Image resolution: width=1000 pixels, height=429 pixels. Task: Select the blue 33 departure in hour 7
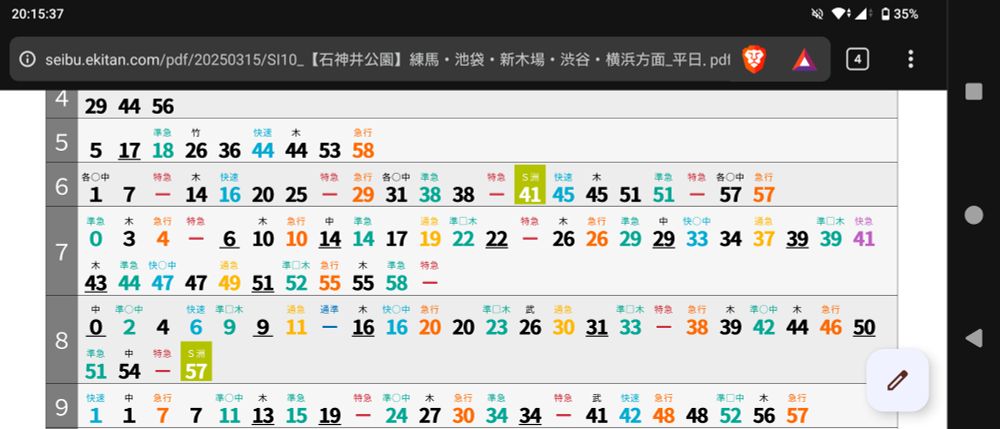coord(697,233)
